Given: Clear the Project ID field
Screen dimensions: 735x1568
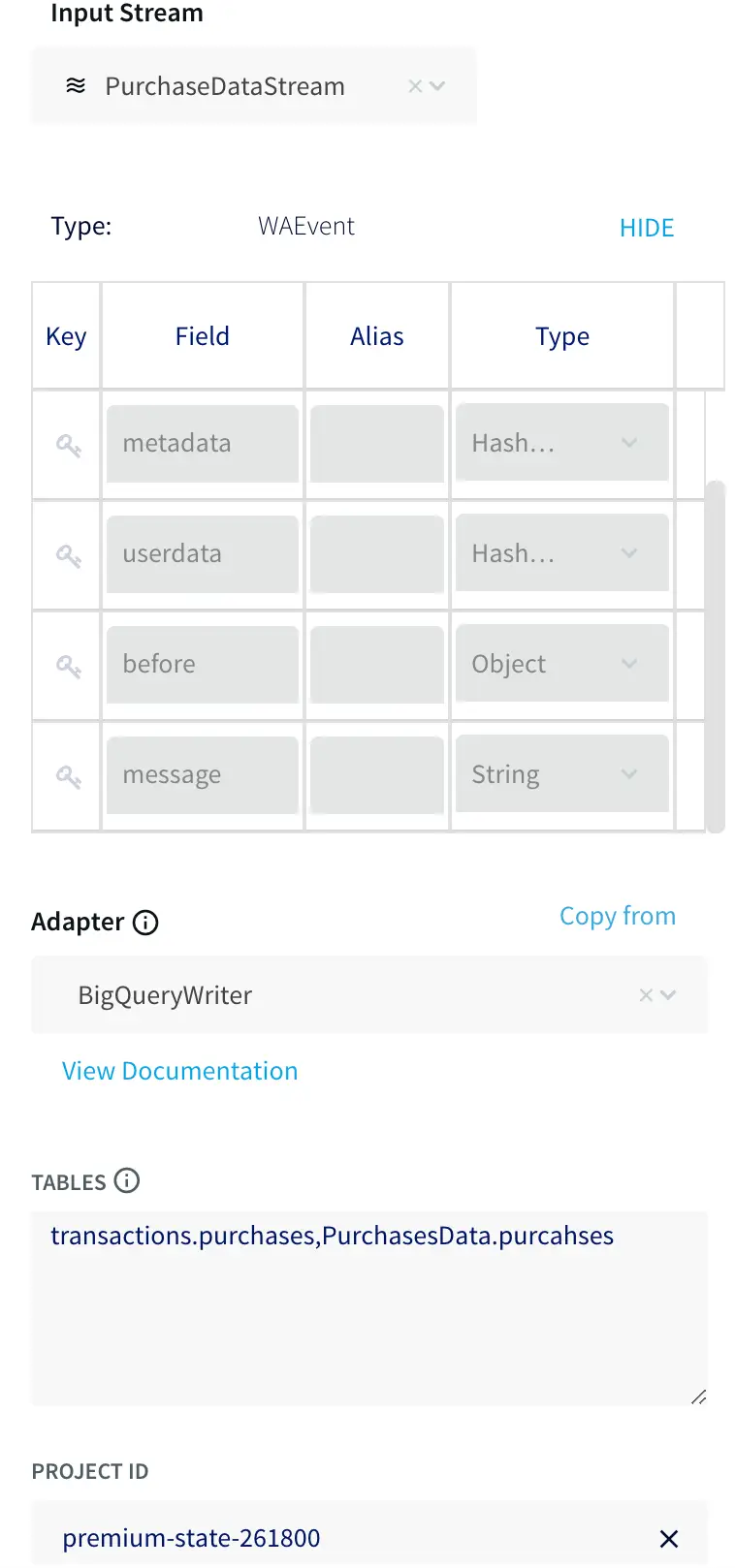Looking at the screenshot, I should point(668,1538).
